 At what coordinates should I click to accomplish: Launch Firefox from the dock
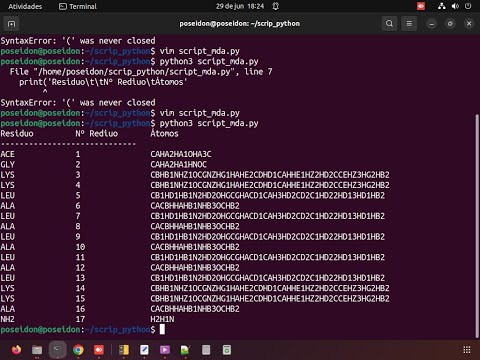click(x=16, y=350)
